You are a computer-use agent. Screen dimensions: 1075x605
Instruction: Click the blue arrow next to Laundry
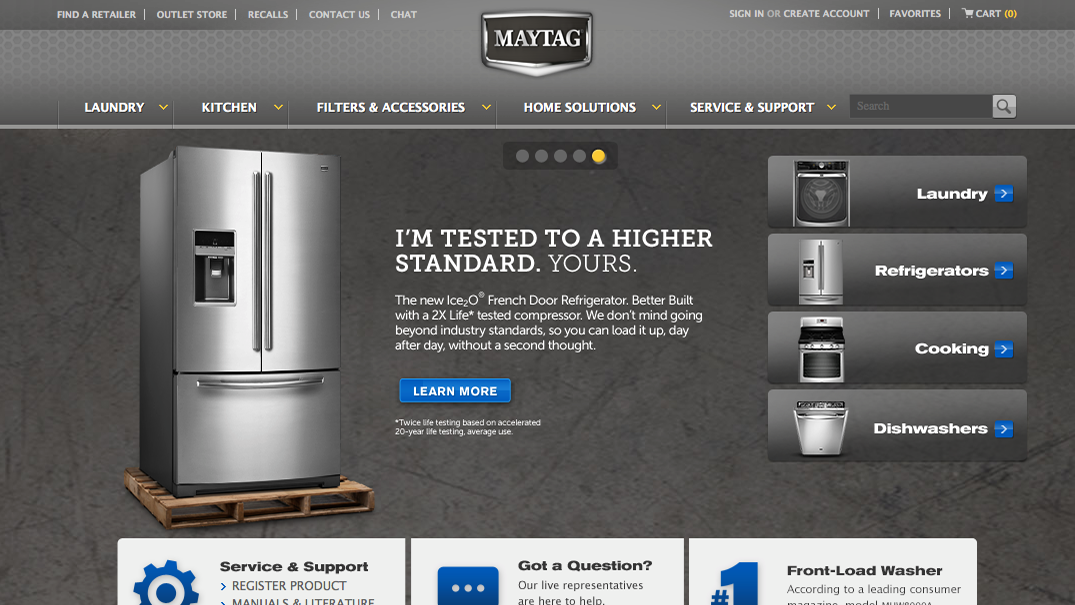[1004, 193]
